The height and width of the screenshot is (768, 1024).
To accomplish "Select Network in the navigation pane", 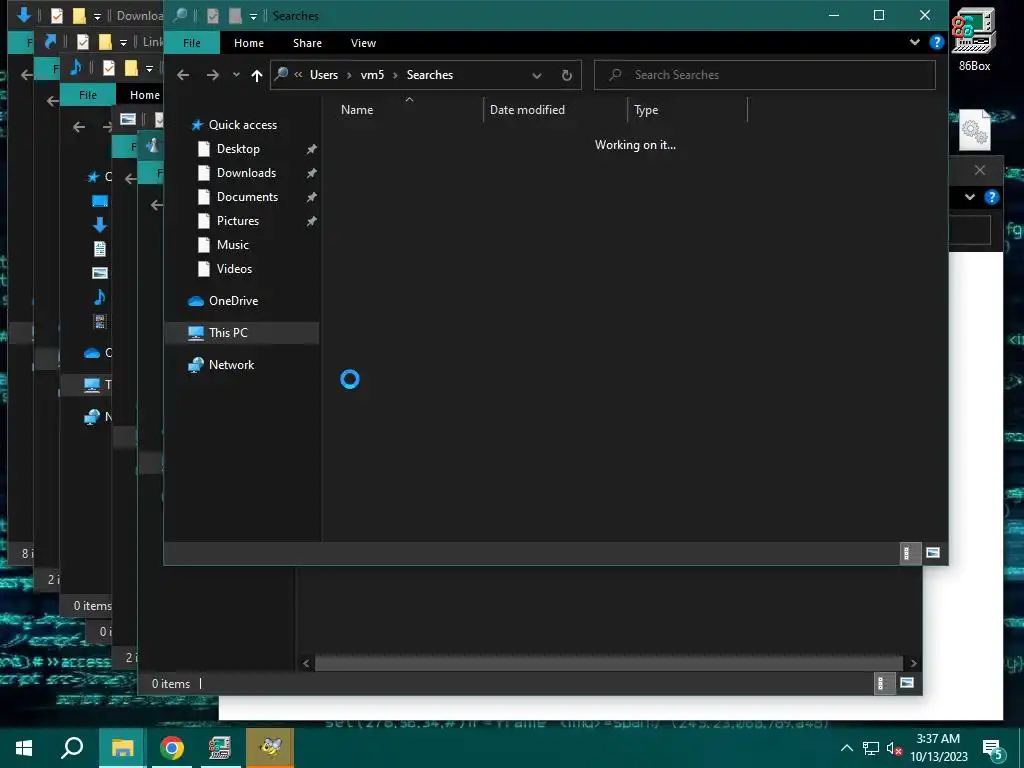I will 231,365.
